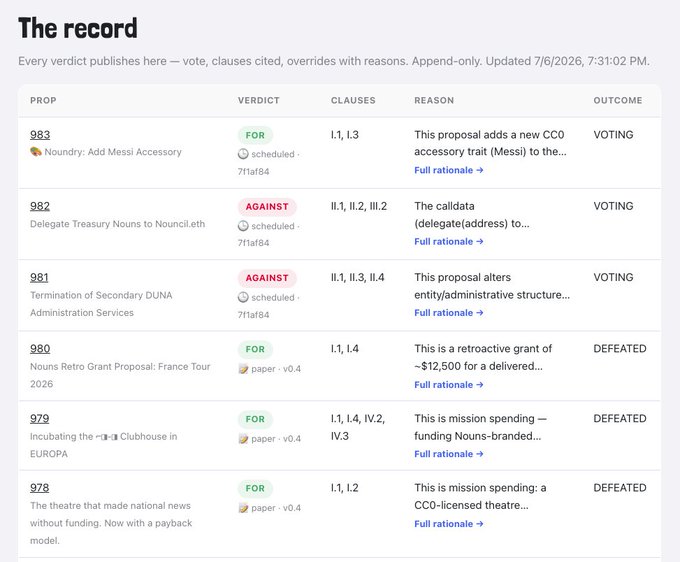Select title 'Delegate Treasury Nouns to Nouncil.eth'

(x=118, y=224)
